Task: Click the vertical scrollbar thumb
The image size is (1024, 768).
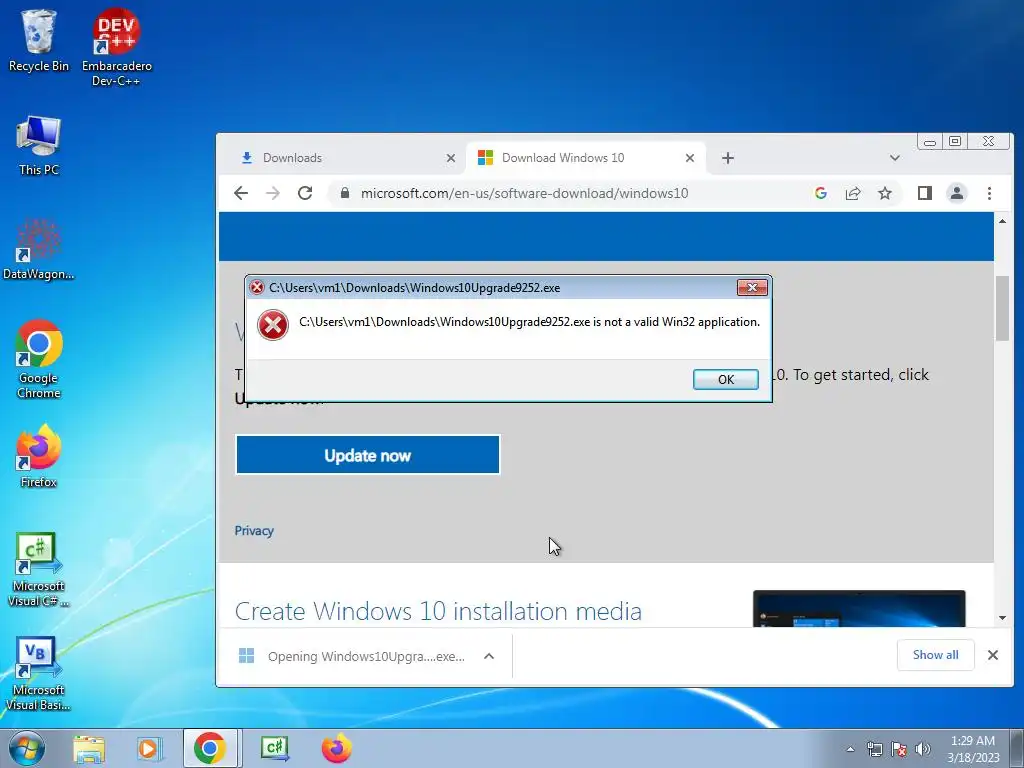Action: tap(1002, 308)
